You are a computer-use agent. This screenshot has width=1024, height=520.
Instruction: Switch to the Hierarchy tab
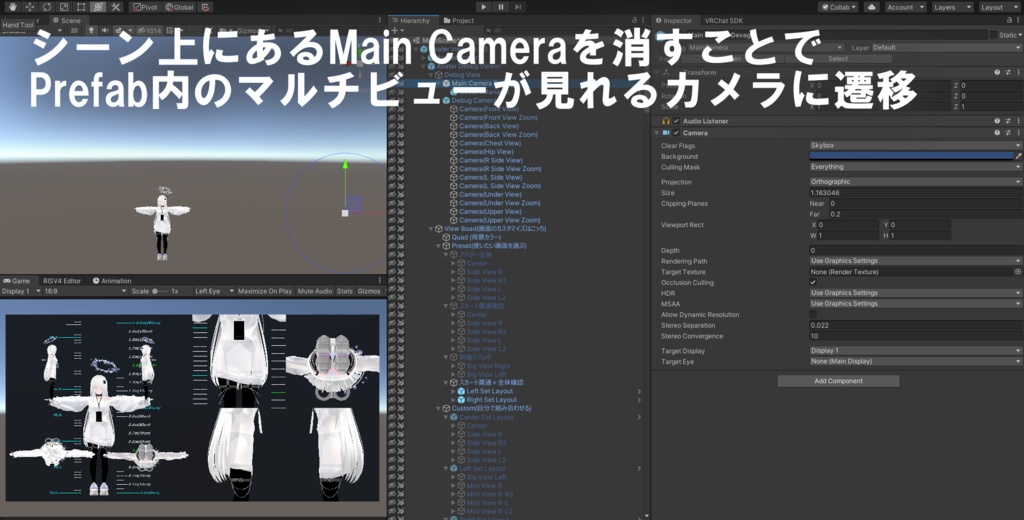coord(411,21)
